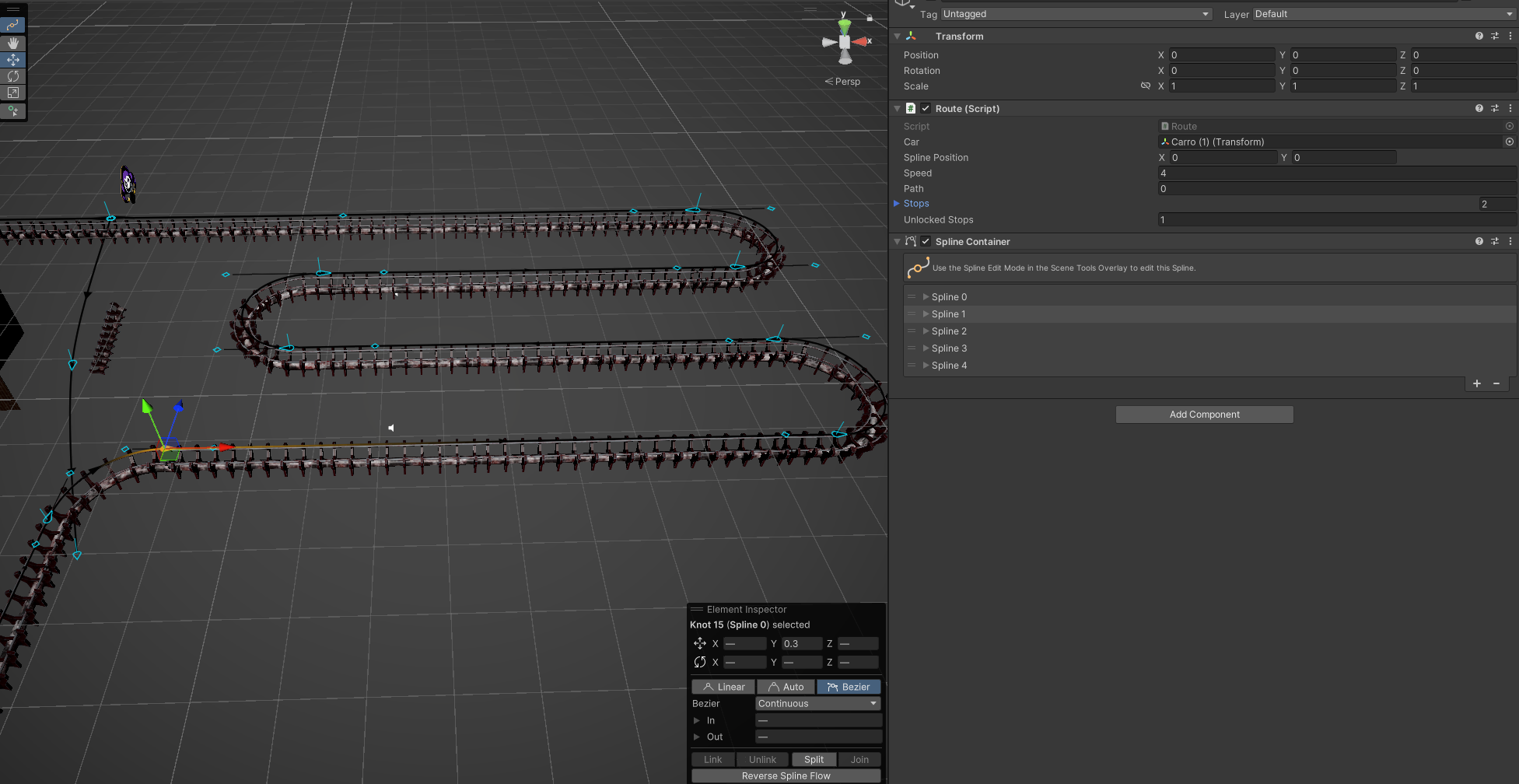Expand the Stops array foldout
1519x784 pixels.
897,204
